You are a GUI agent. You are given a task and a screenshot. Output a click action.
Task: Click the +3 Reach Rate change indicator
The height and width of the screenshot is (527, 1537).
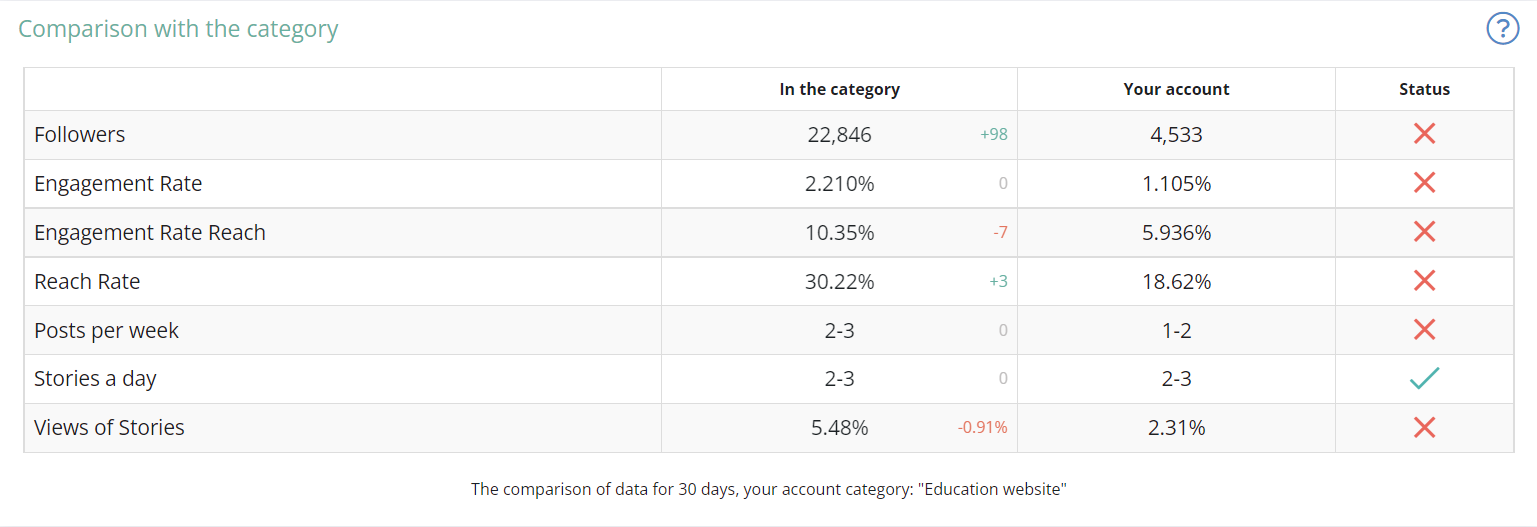(x=997, y=282)
